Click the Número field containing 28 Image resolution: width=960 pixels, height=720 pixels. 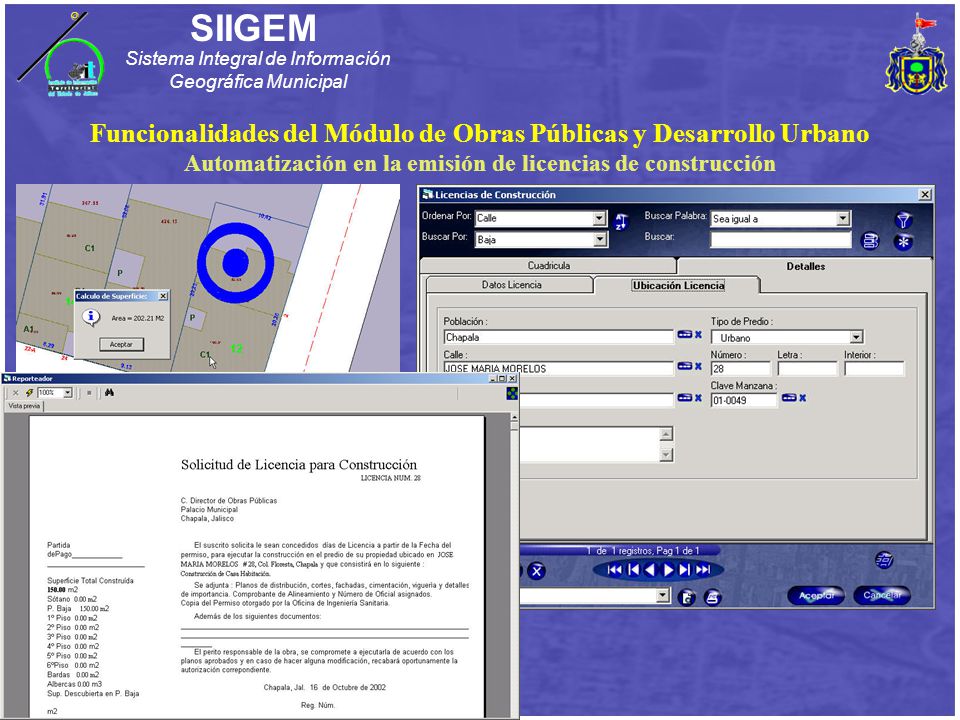click(x=740, y=369)
